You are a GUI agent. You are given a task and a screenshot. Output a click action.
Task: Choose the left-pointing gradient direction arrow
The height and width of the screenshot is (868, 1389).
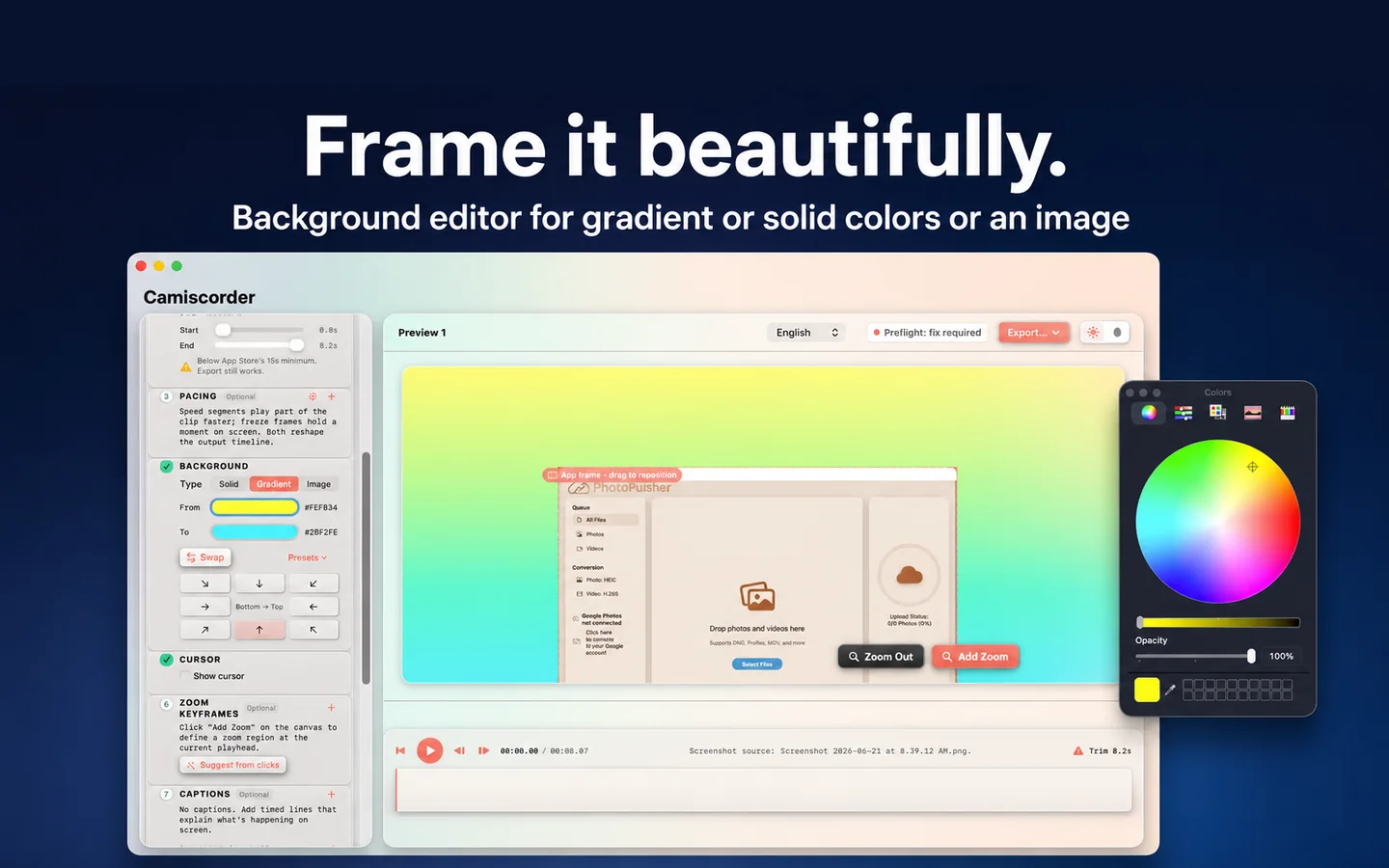313,607
